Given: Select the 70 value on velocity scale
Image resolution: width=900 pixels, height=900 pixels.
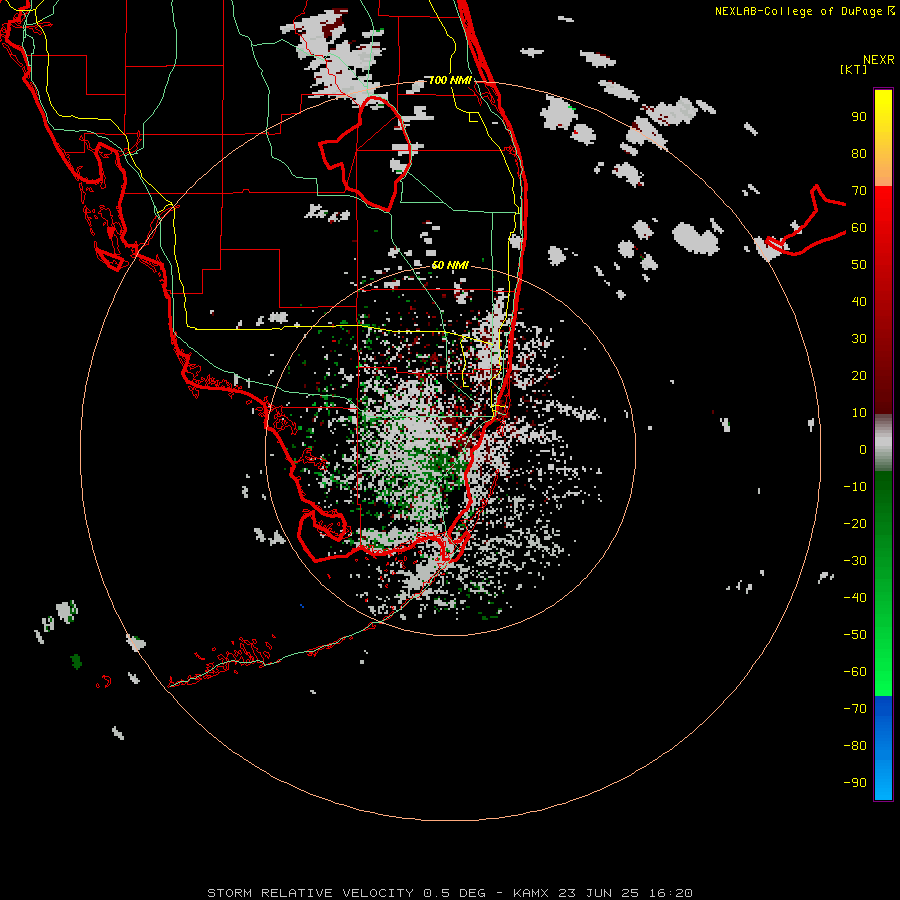Looking at the screenshot, I should [x=859, y=191].
